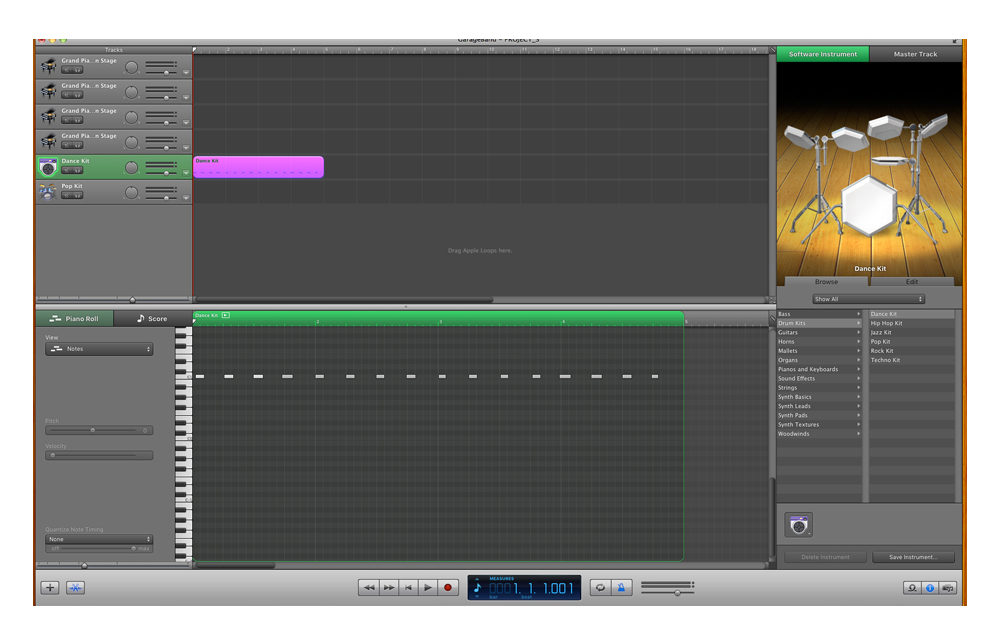Click the instrument icon in info pane
This screenshot has height=642, width=1000.
[x=798, y=525]
